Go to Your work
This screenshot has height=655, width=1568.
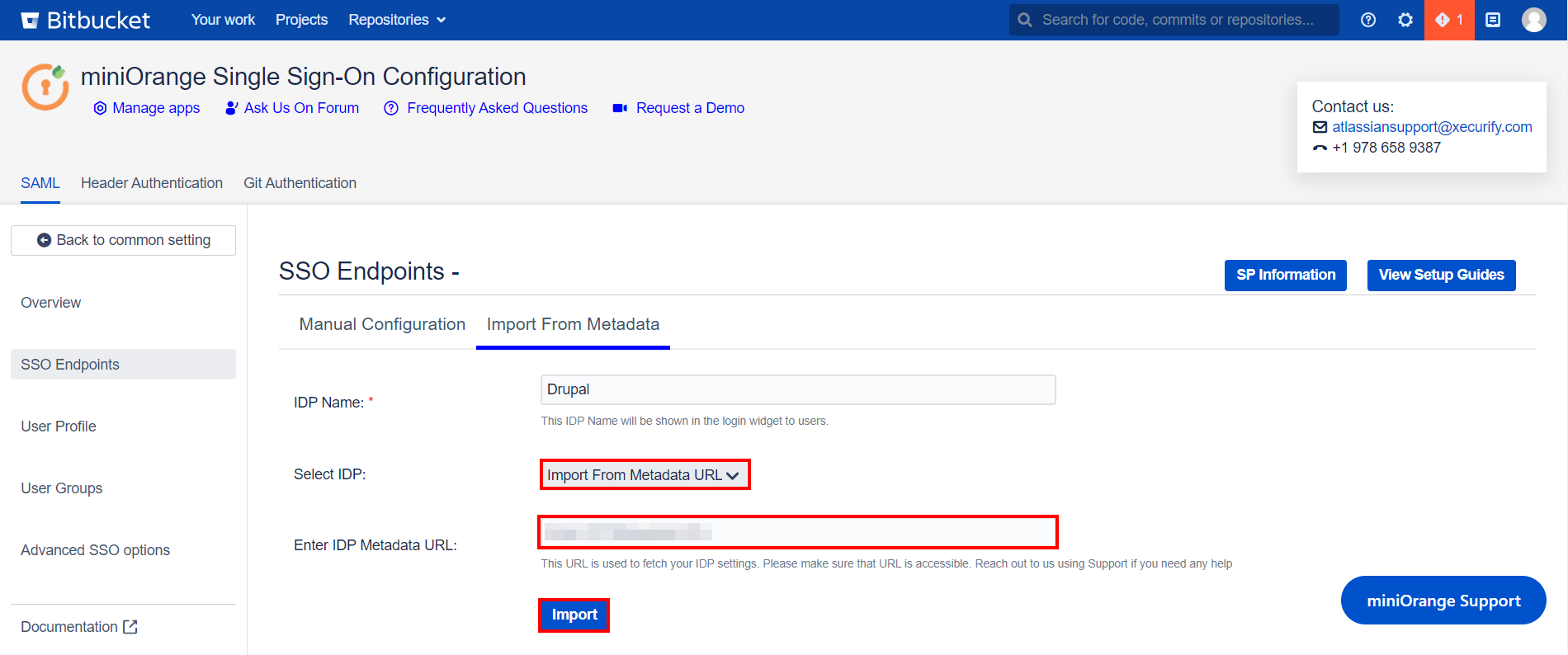[223, 20]
